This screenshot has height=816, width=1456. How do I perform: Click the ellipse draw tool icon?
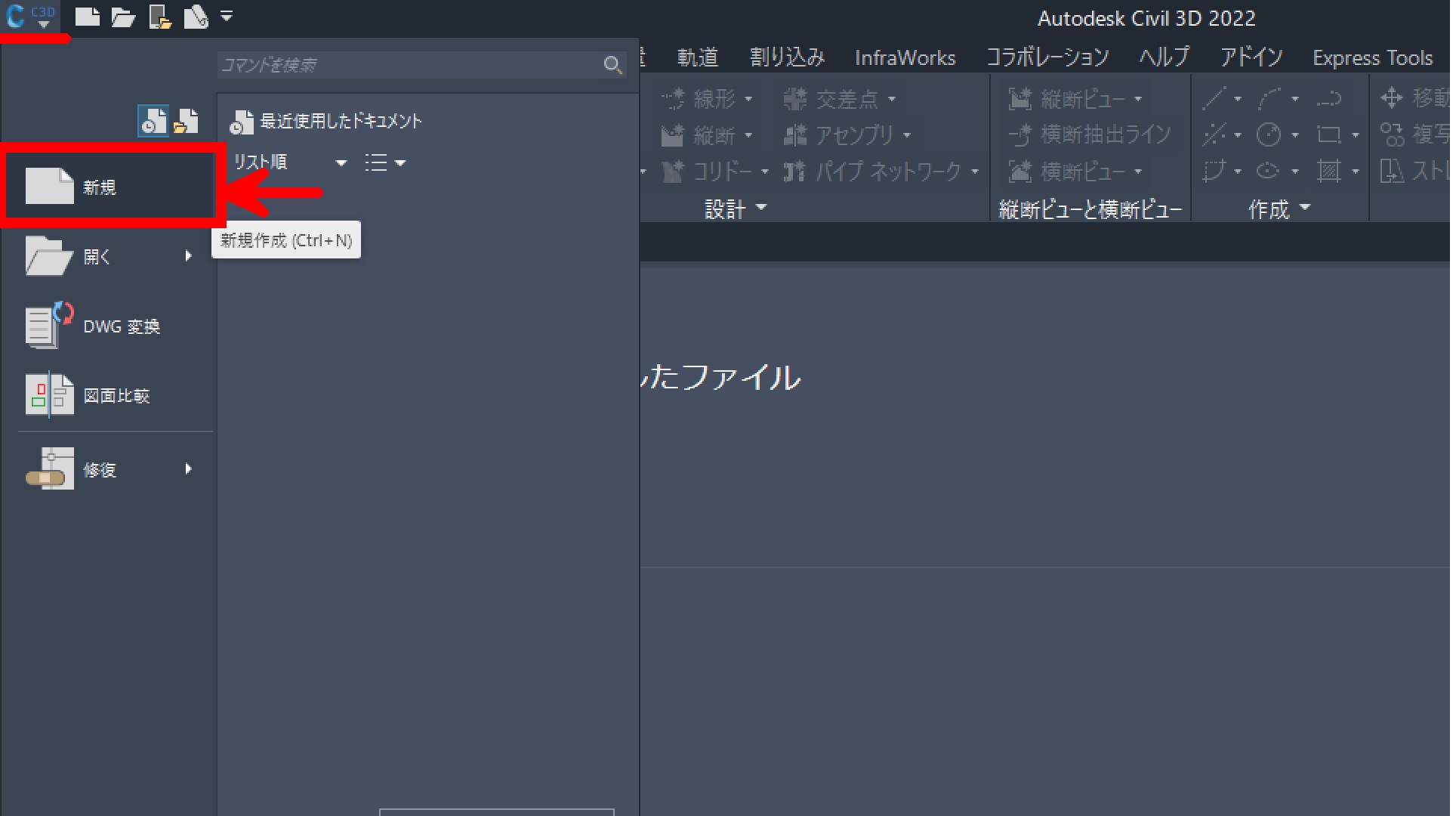1269,171
